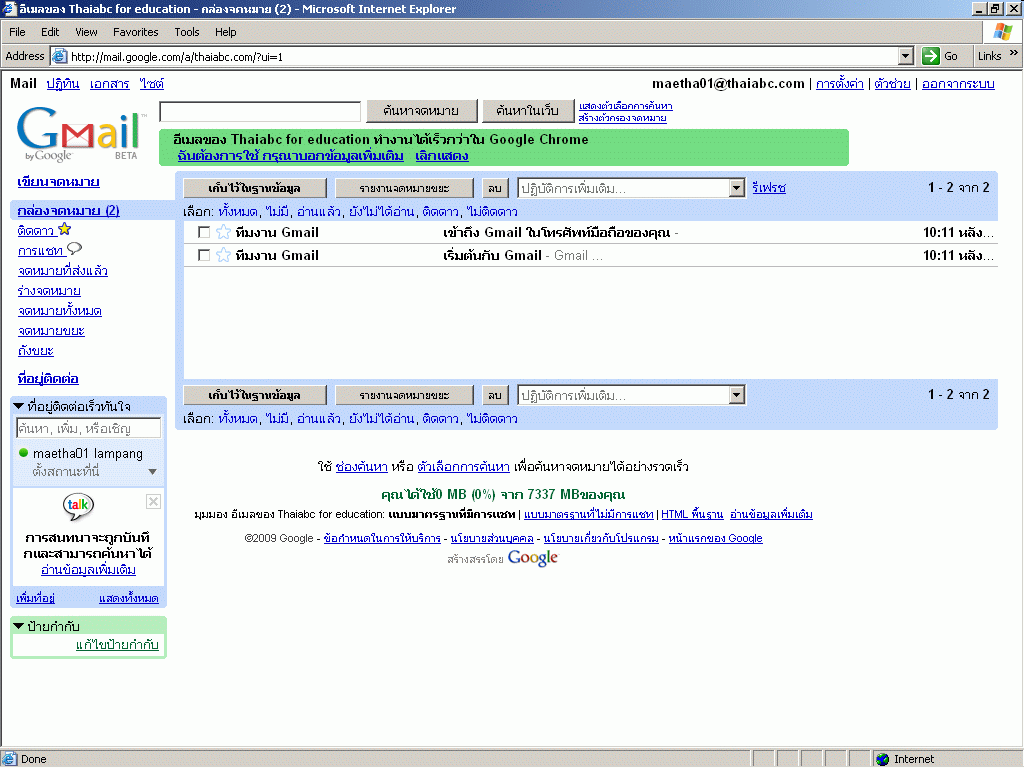Click the green online status dot
Image resolution: width=1024 pixels, height=768 pixels.
coord(24,454)
